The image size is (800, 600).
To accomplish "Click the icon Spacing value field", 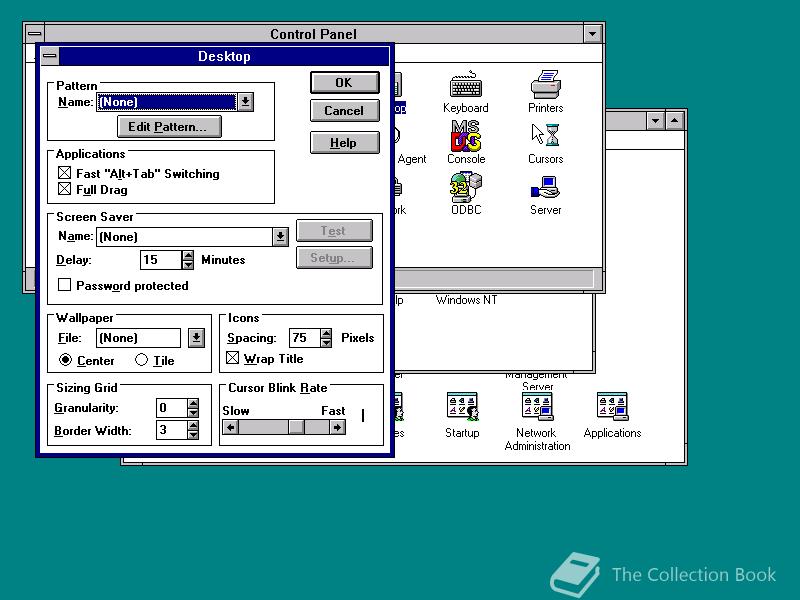I will [x=305, y=338].
